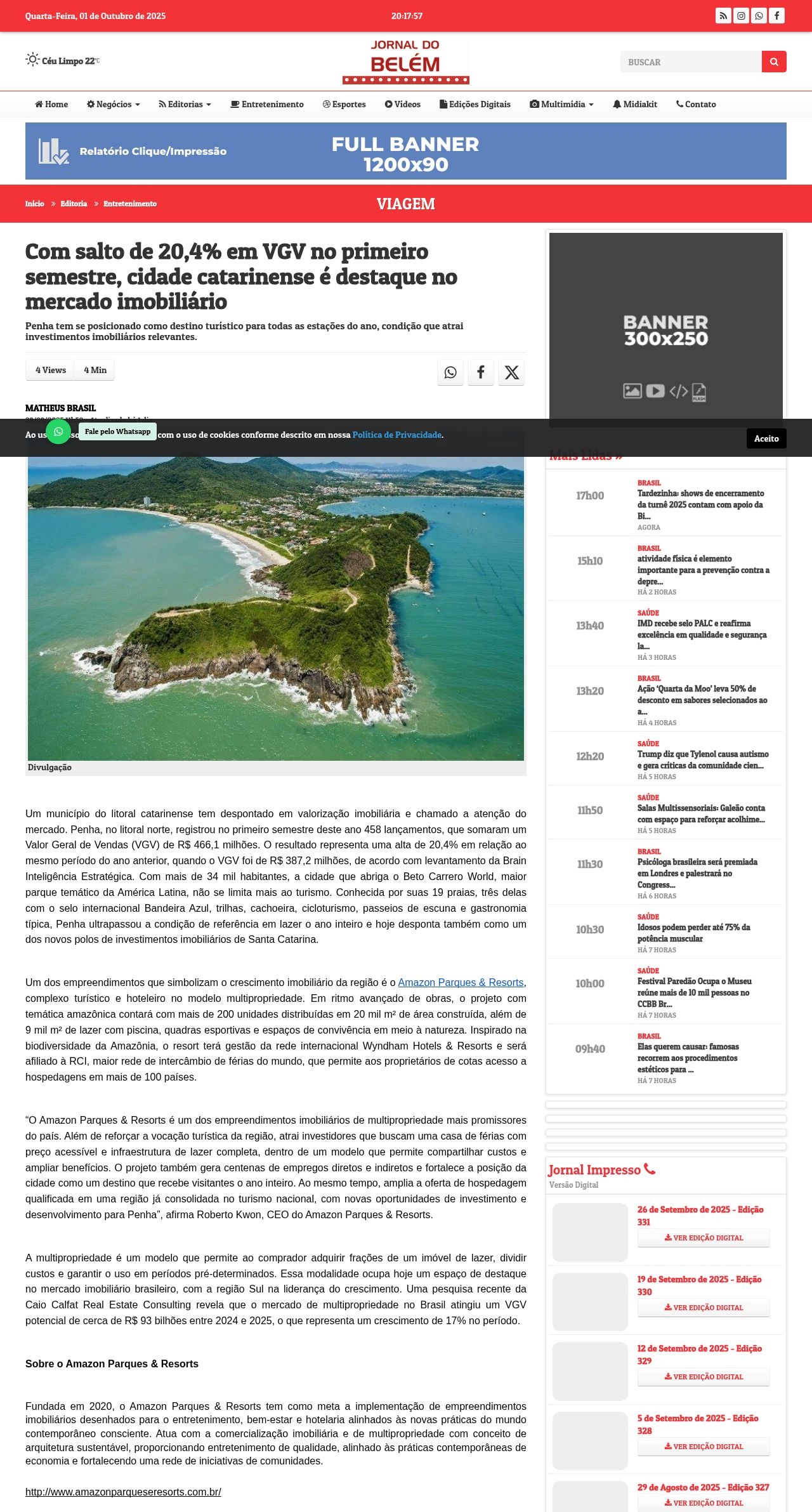Share article on Facebook icon

point(481,372)
